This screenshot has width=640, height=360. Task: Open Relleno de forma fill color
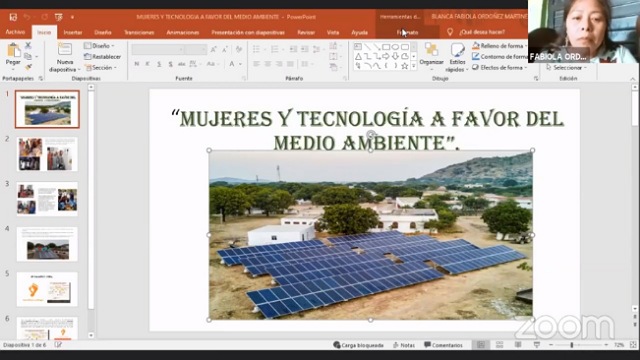(500, 46)
